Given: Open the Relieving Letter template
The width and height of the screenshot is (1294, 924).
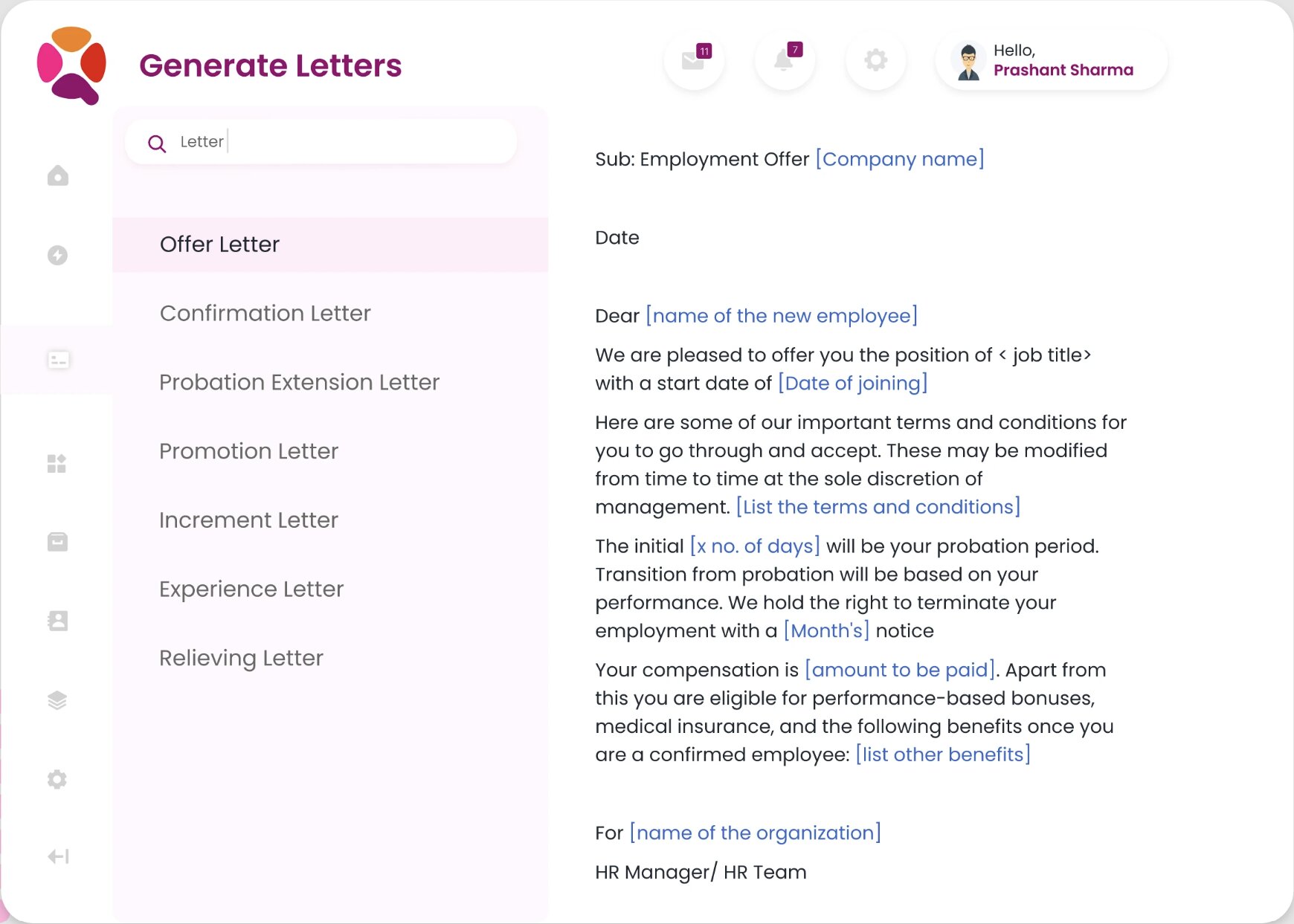Looking at the screenshot, I should [x=241, y=658].
